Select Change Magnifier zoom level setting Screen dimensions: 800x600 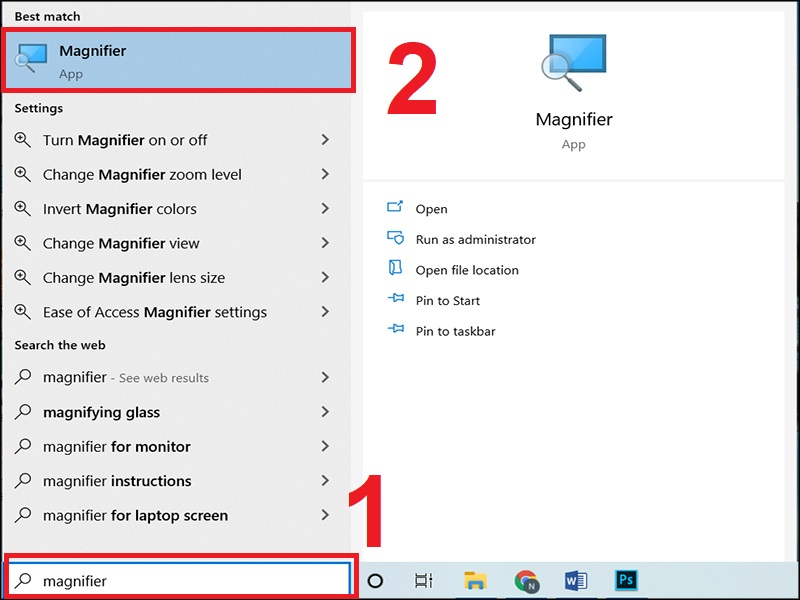pos(172,174)
